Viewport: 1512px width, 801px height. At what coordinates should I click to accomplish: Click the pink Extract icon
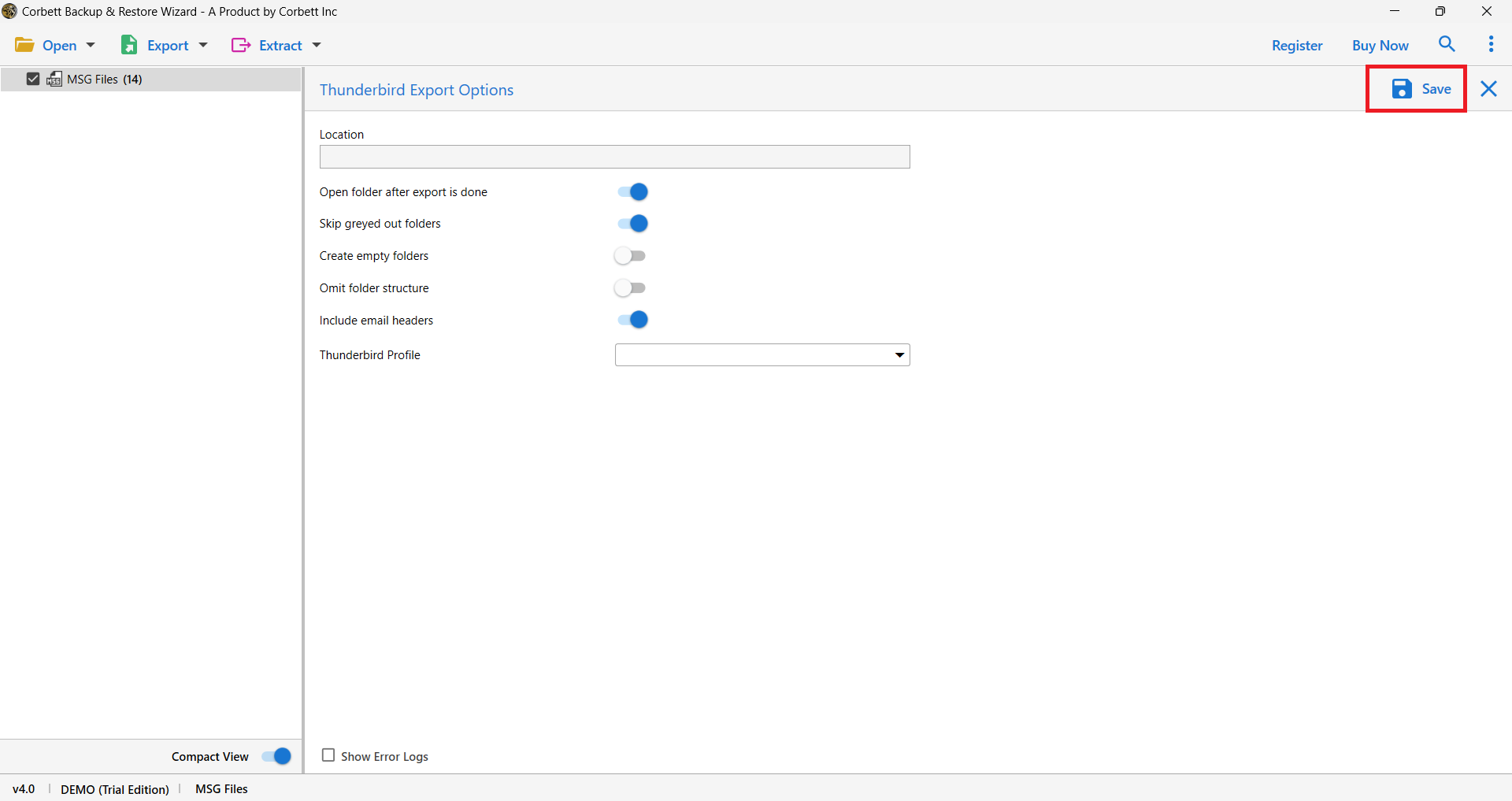coord(241,45)
